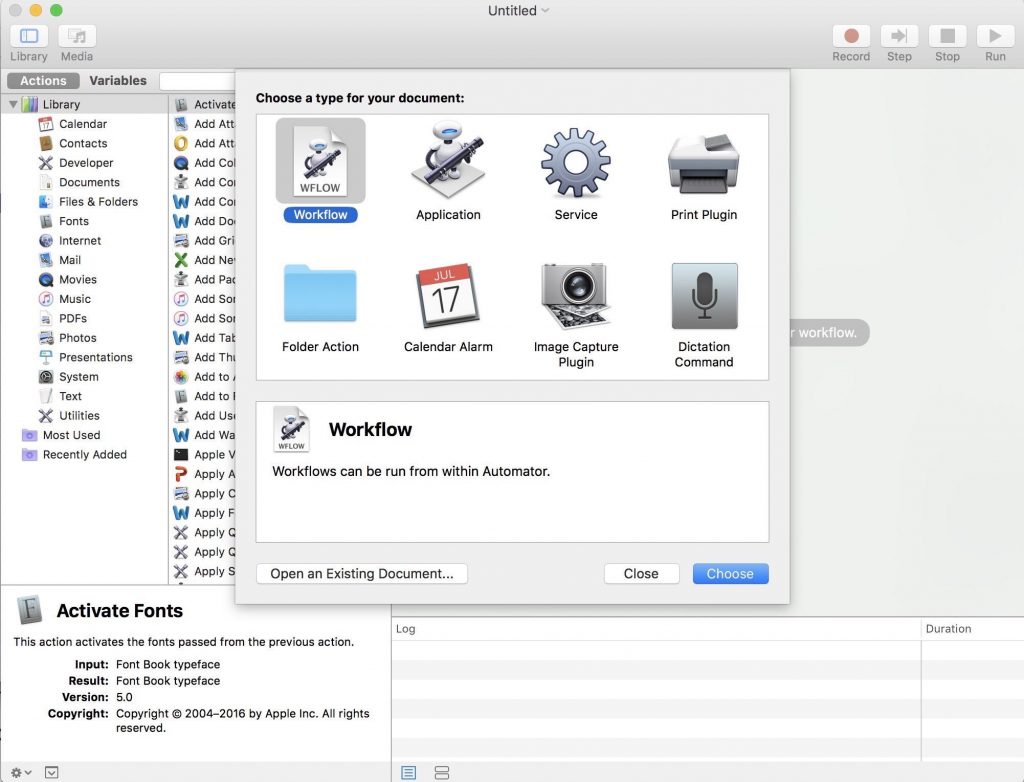This screenshot has width=1024, height=782.
Task: Pick the Dictation Command microphone icon
Action: (x=704, y=296)
